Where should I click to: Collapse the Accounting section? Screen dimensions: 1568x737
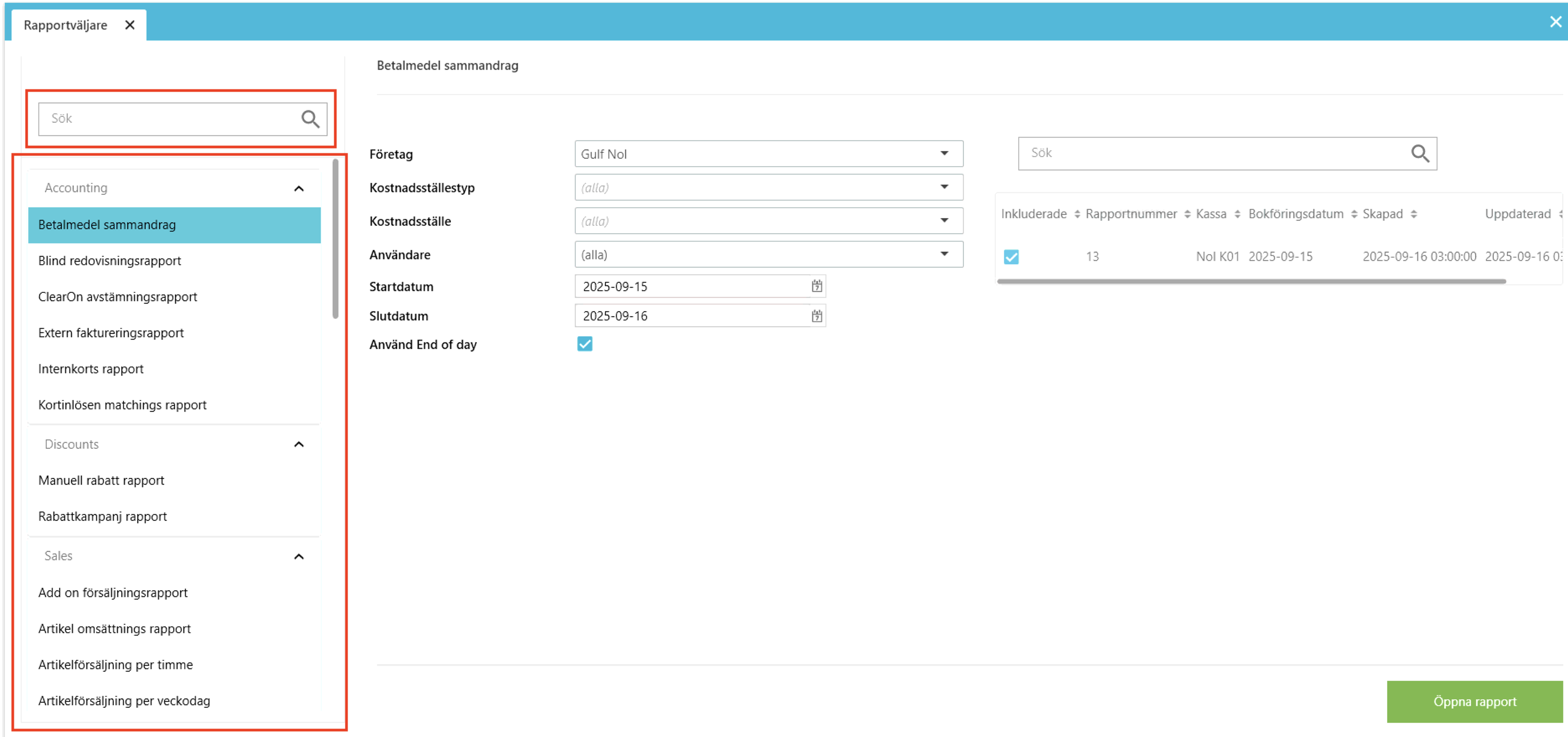(x=299, y=189)
